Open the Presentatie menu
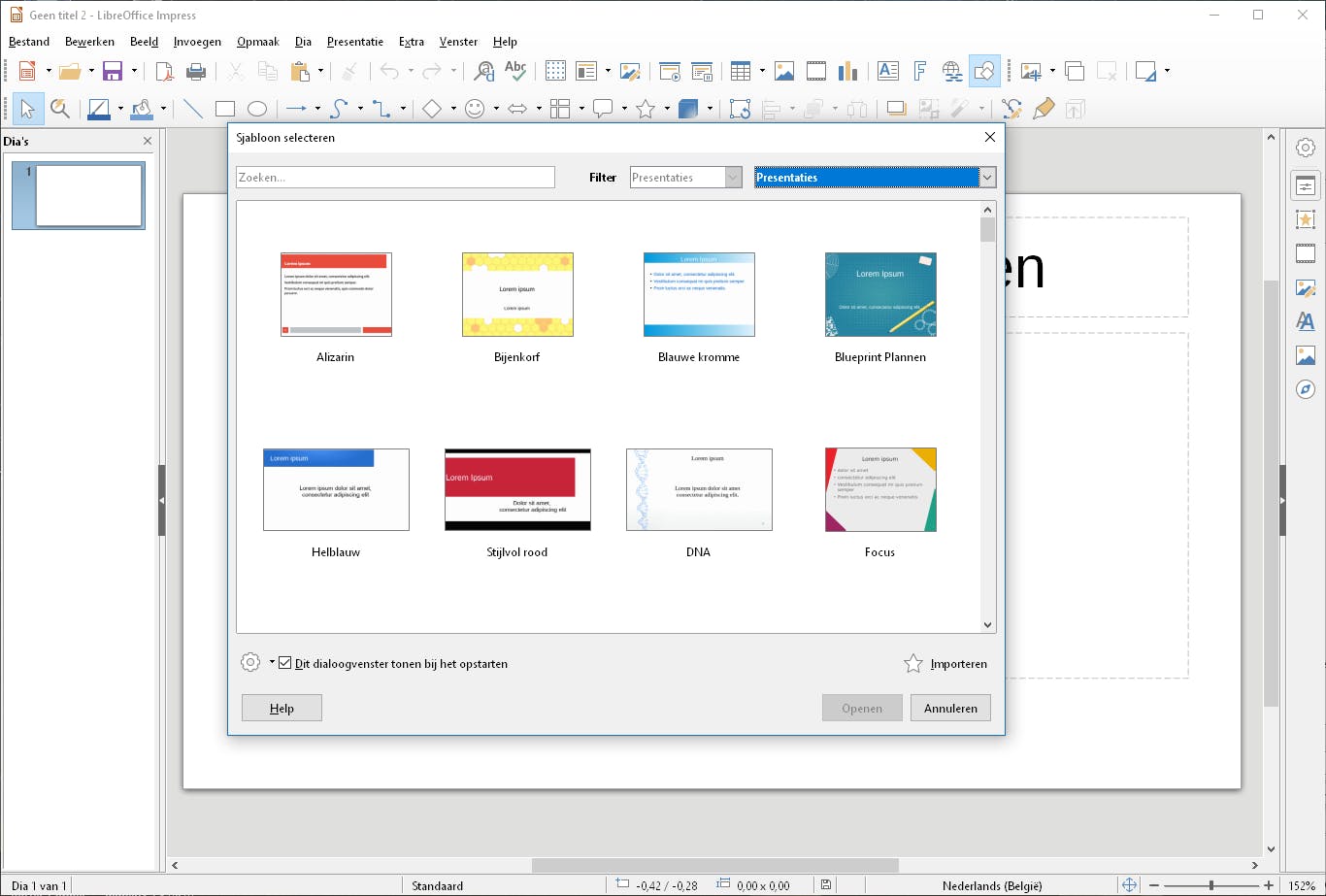1326x896 pixels. [x=354, y=42]
